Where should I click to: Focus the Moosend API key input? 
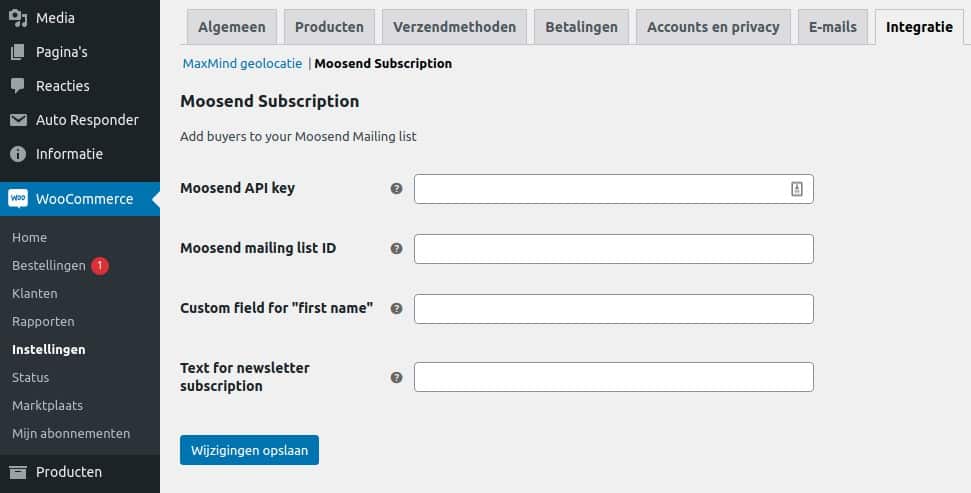pyautogui.click(x=614, y=189)
